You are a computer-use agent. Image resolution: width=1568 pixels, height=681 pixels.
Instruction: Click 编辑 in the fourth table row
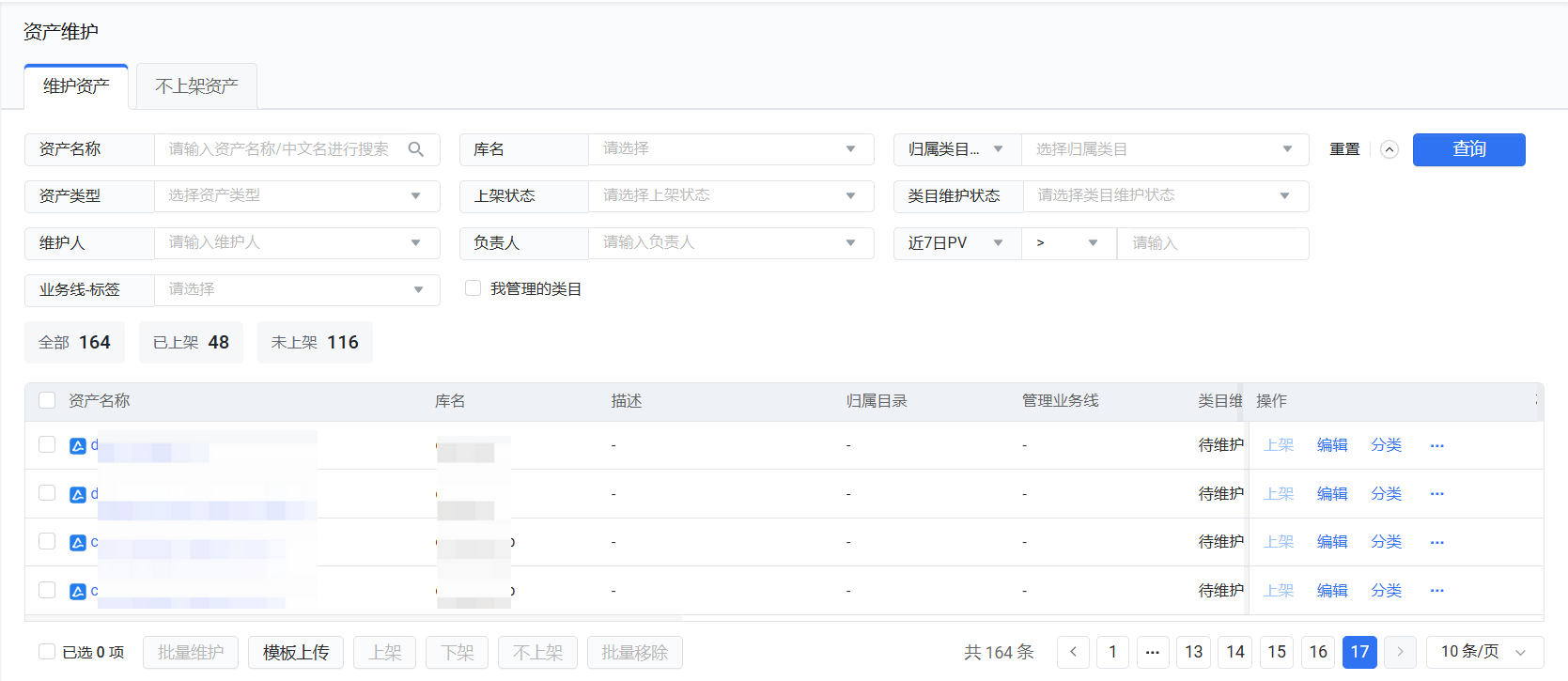[1332, 591]
